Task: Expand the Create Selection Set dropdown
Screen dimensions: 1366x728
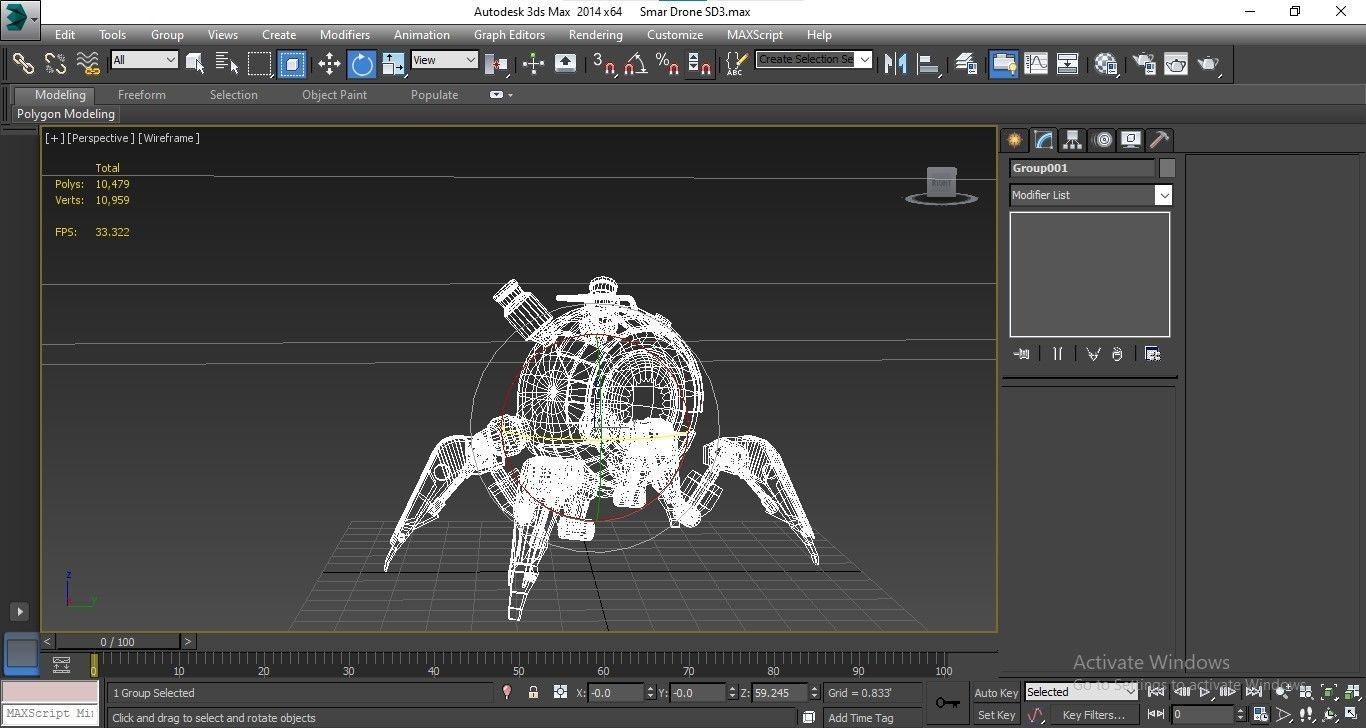Action: click(x=865, y=59)
